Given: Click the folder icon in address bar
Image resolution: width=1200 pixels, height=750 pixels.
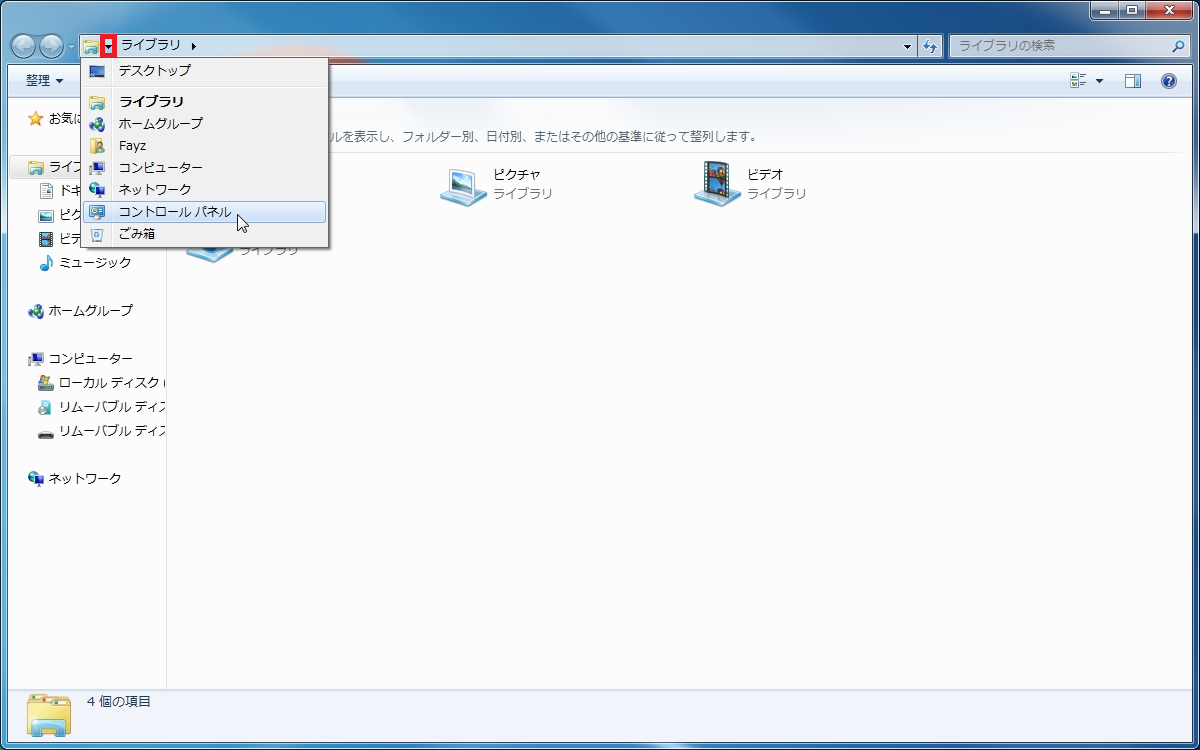Looking at the screenshot, I should (91, 46).
